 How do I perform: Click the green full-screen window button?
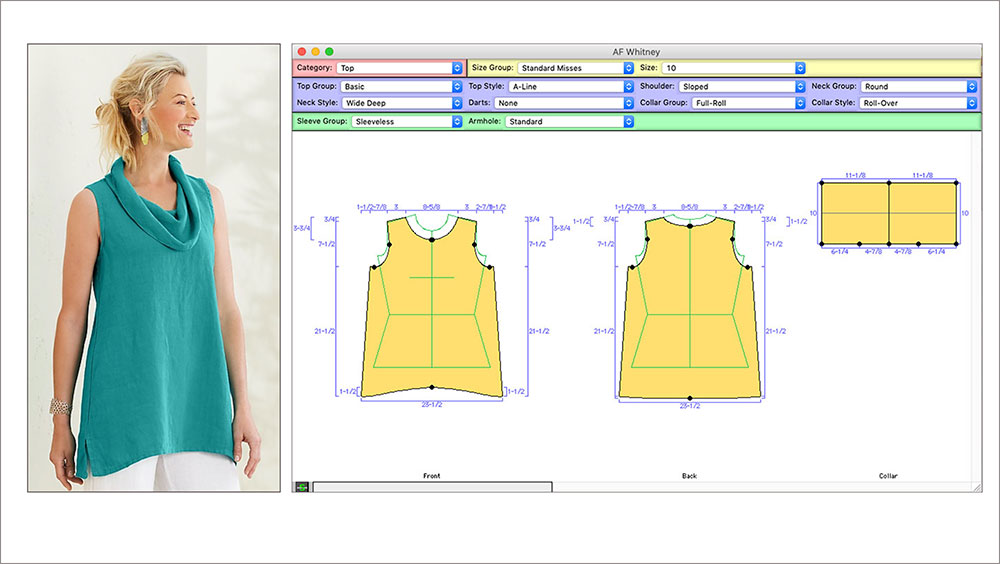(x=330, y=51)
